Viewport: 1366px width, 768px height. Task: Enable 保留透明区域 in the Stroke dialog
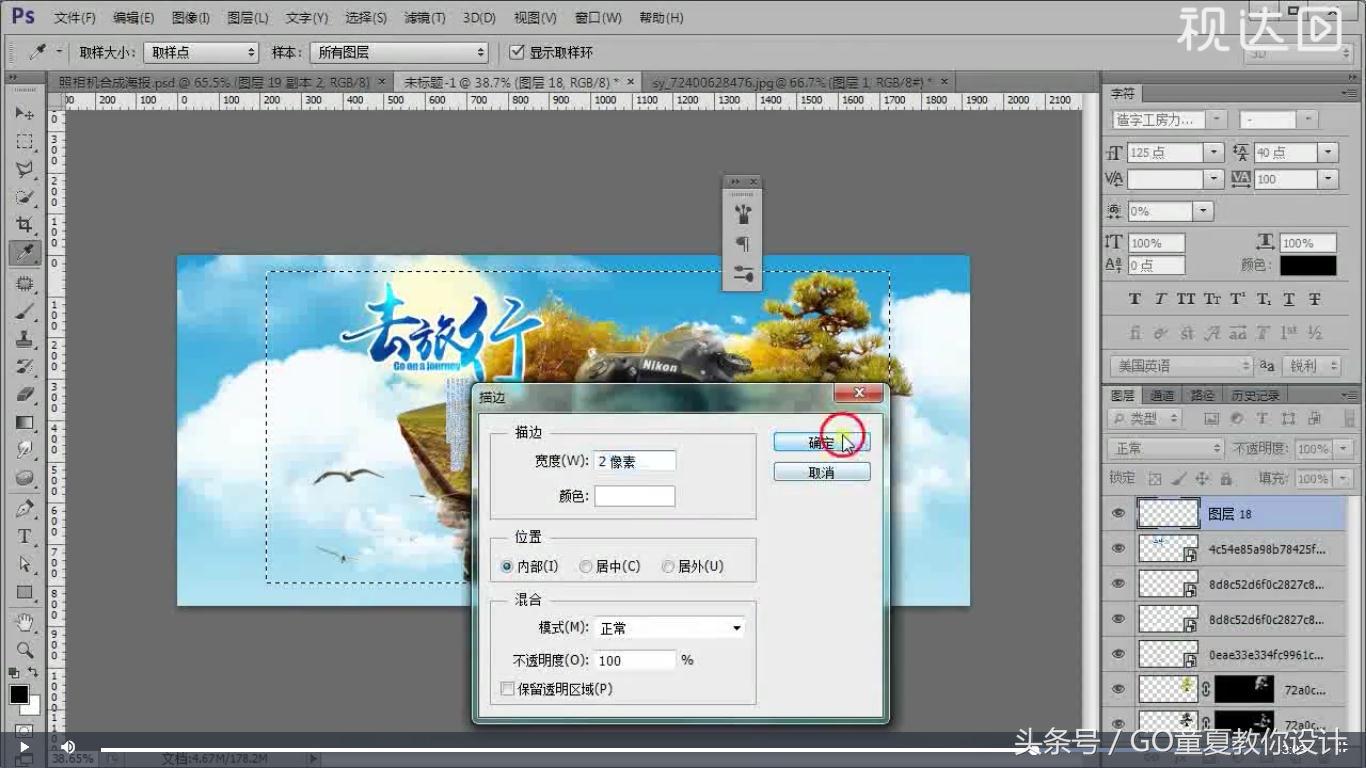[x=508, y=688]
